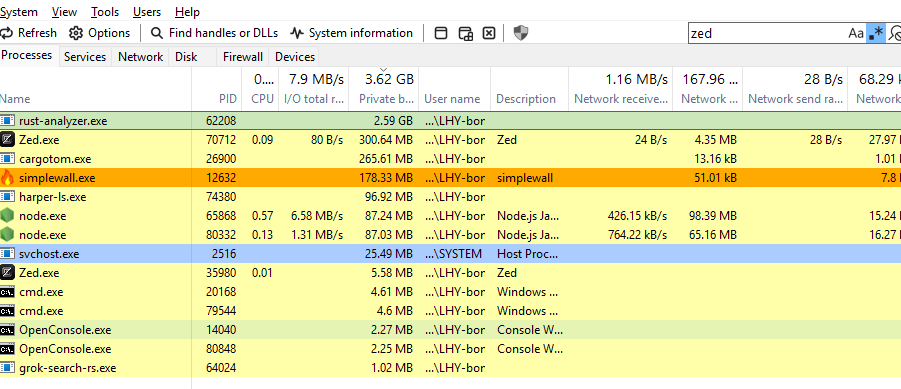The height and width of the screenshot is (389, 901).
Task: Click the 426.15 kB/s network receive value
Action: click(637, 216)
